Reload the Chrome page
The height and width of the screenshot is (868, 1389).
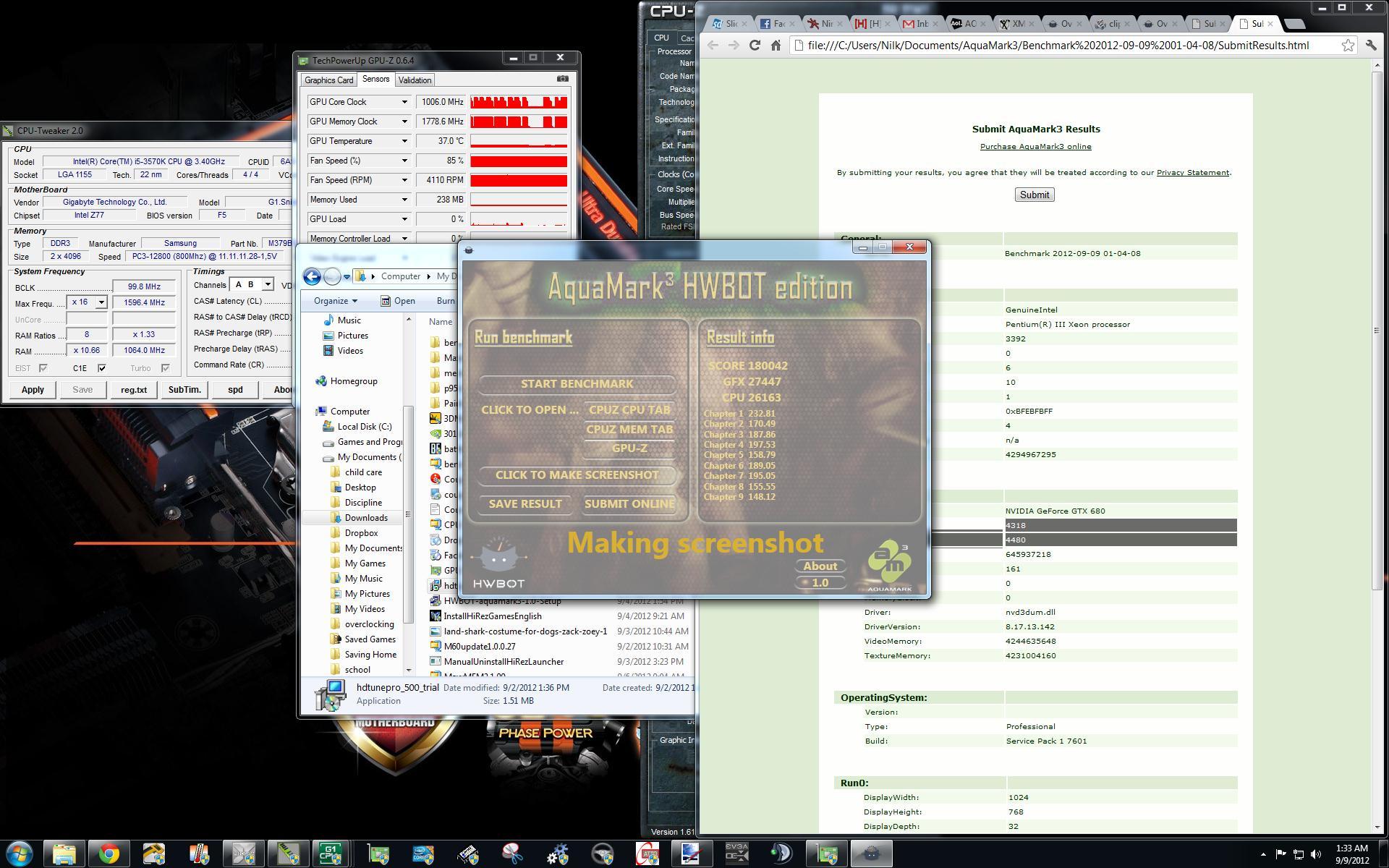click(755, 46)
